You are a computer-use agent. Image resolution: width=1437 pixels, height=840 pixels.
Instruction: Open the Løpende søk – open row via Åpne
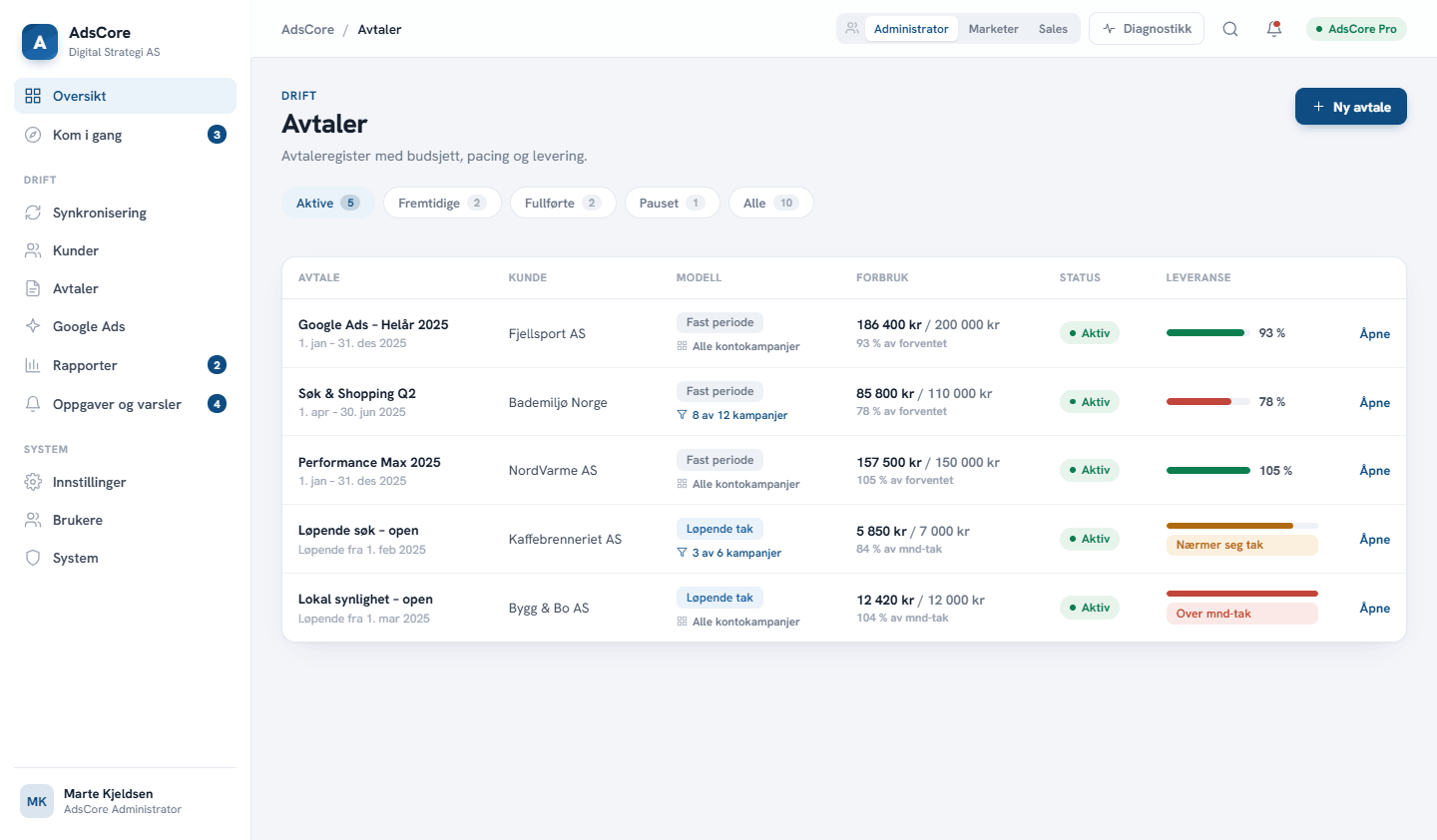click(1374, 539)
